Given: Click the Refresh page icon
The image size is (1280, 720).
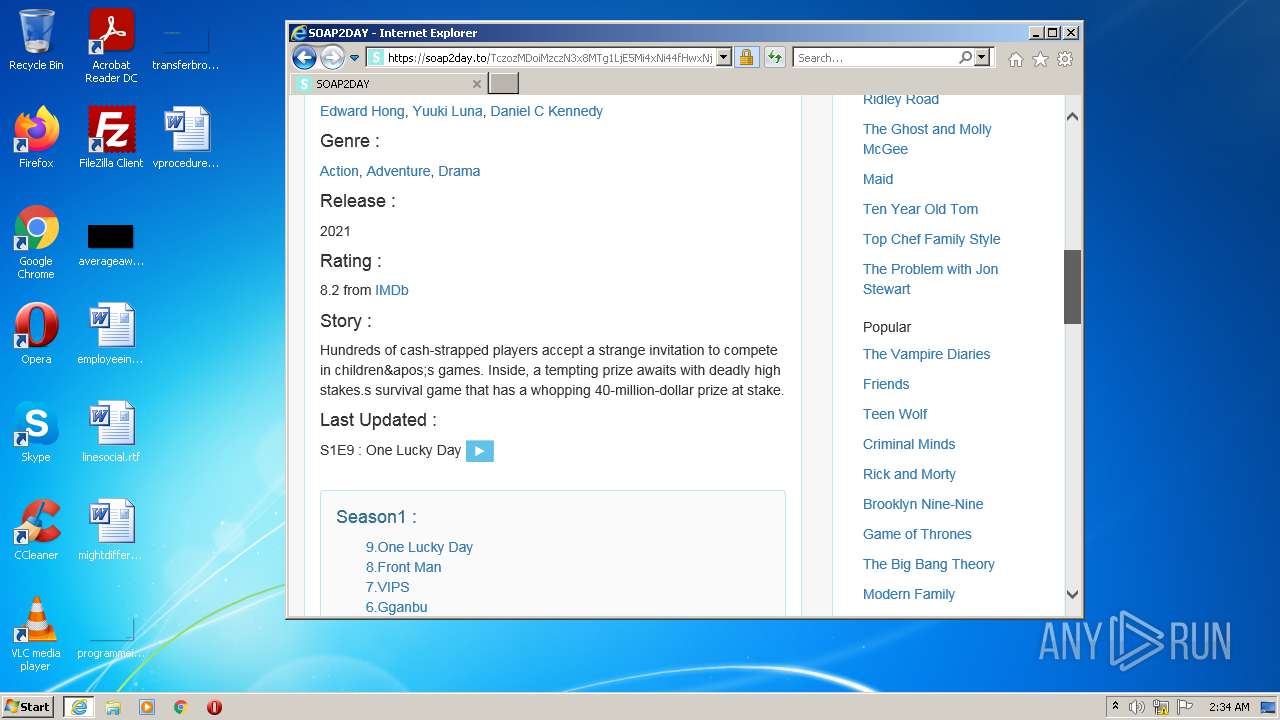Looking at the screenshot, I should point(774,58).
